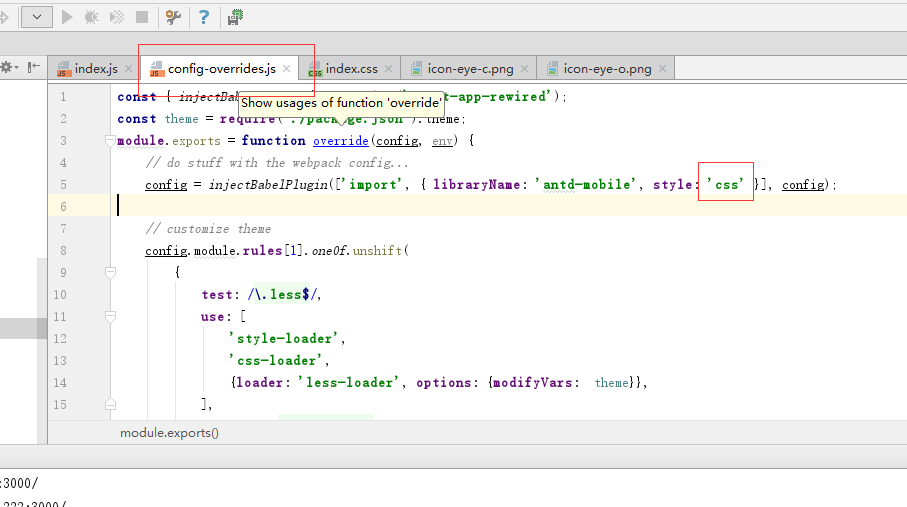Screen dimensions: 907x507
Task: Click 'unshift' on line 8
Action: [x=377, y=251]
